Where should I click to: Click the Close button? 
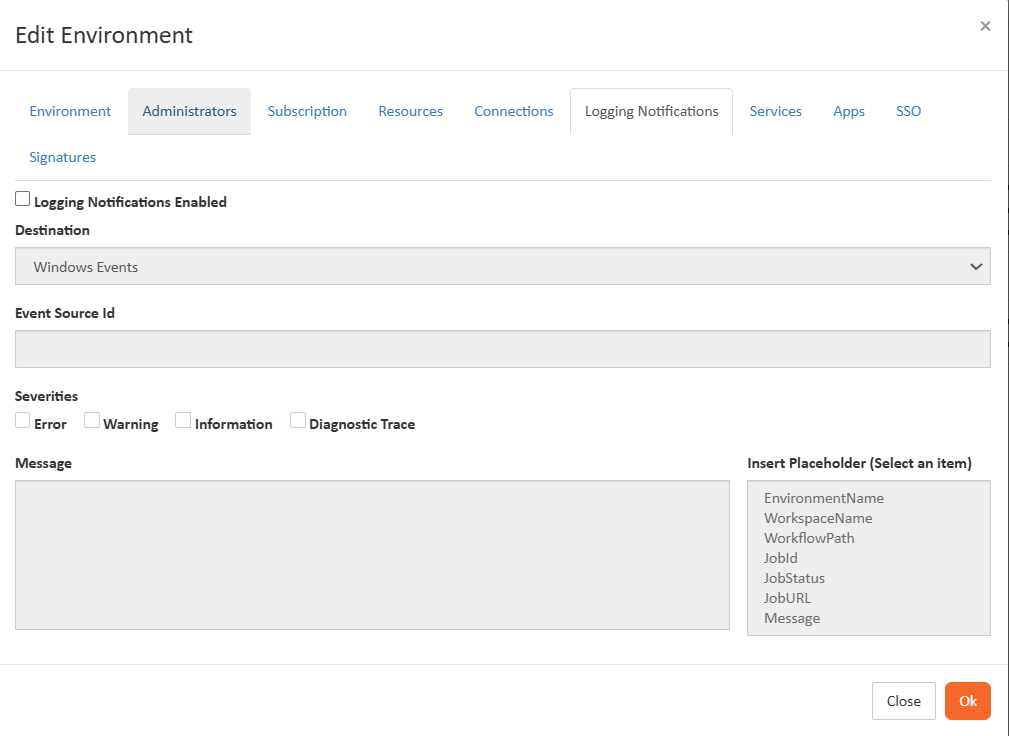903,701
